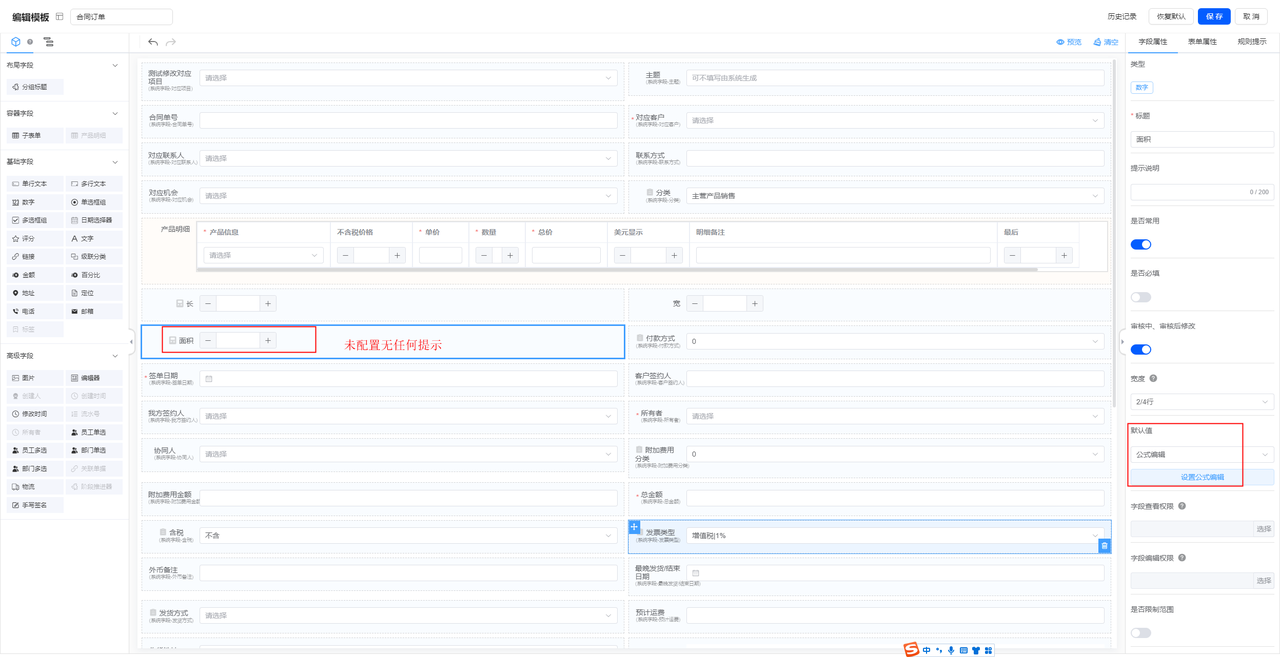
Task: Open 历史记录
Action: coord(1122,17)
